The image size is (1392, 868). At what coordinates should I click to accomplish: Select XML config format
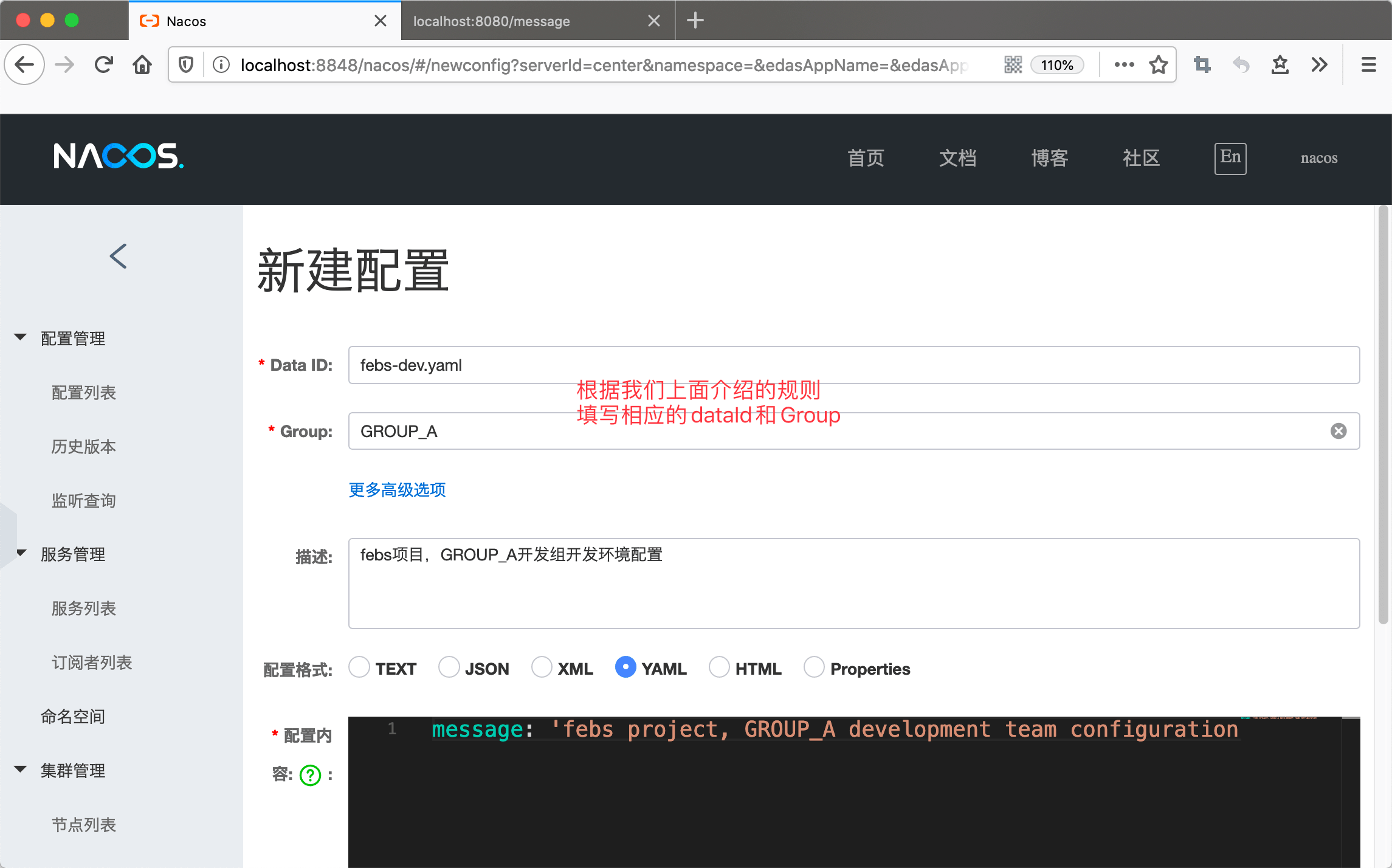click(542, 667)
